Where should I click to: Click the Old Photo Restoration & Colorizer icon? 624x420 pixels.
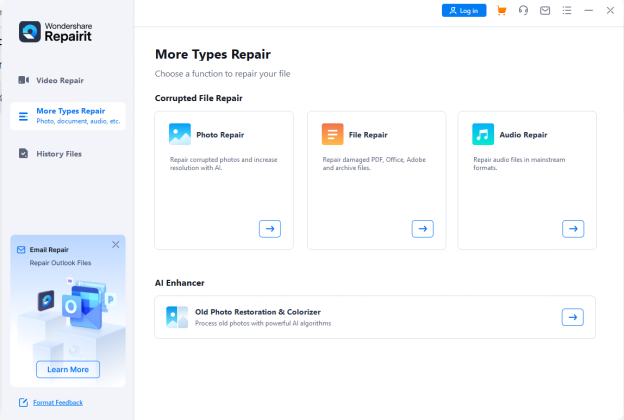tap(177, 317)
